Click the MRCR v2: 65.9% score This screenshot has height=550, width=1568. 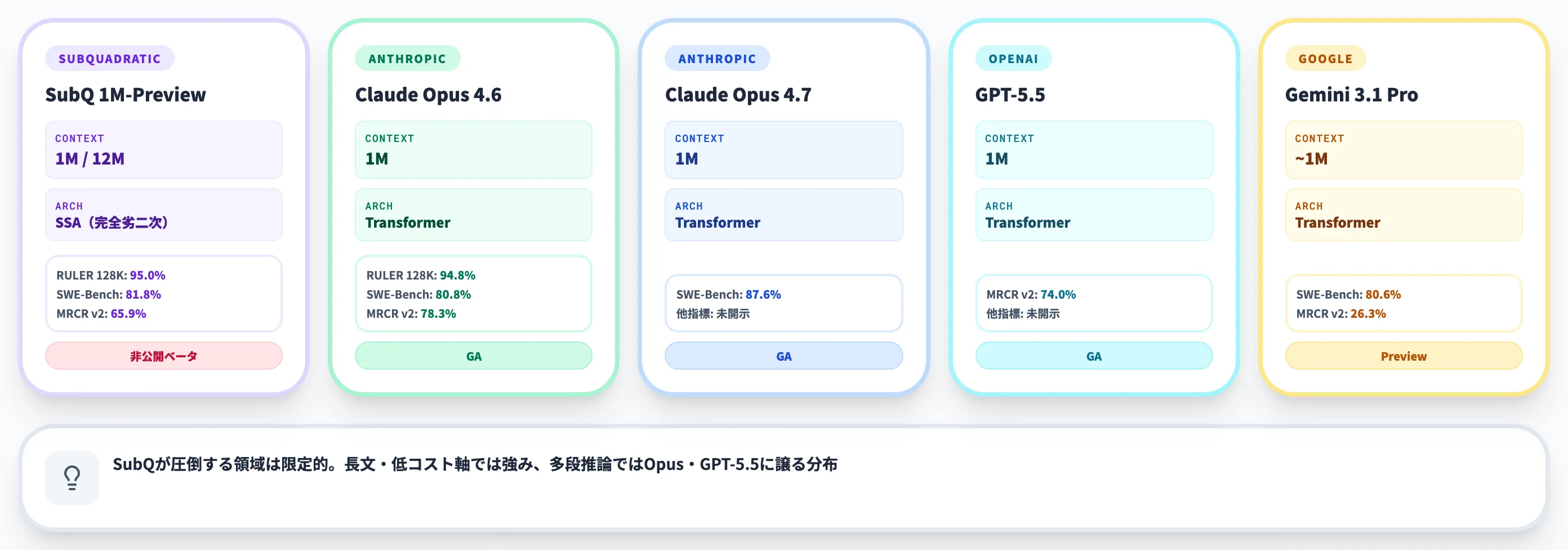point(101,314)
